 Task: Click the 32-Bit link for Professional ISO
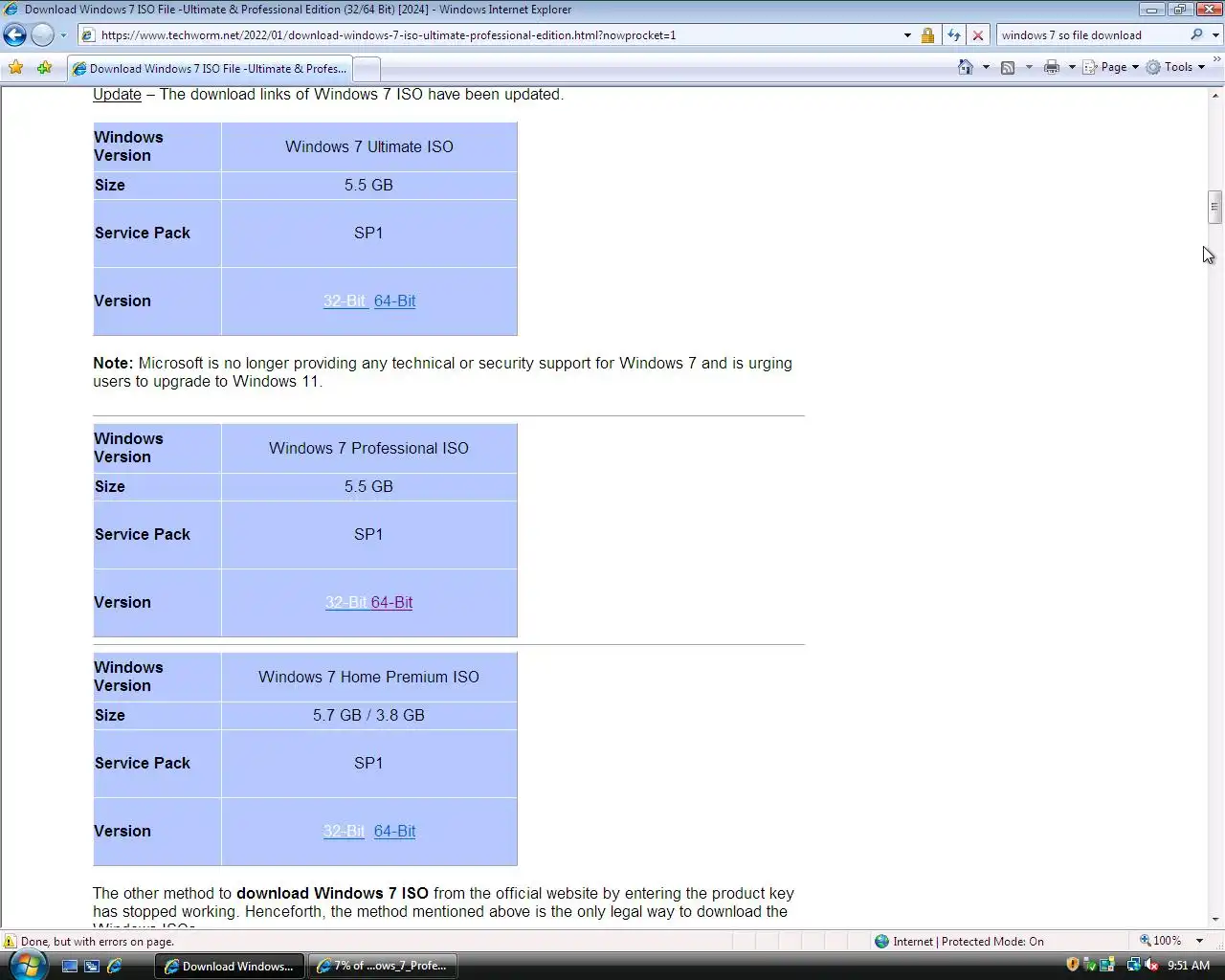(346, 602)
